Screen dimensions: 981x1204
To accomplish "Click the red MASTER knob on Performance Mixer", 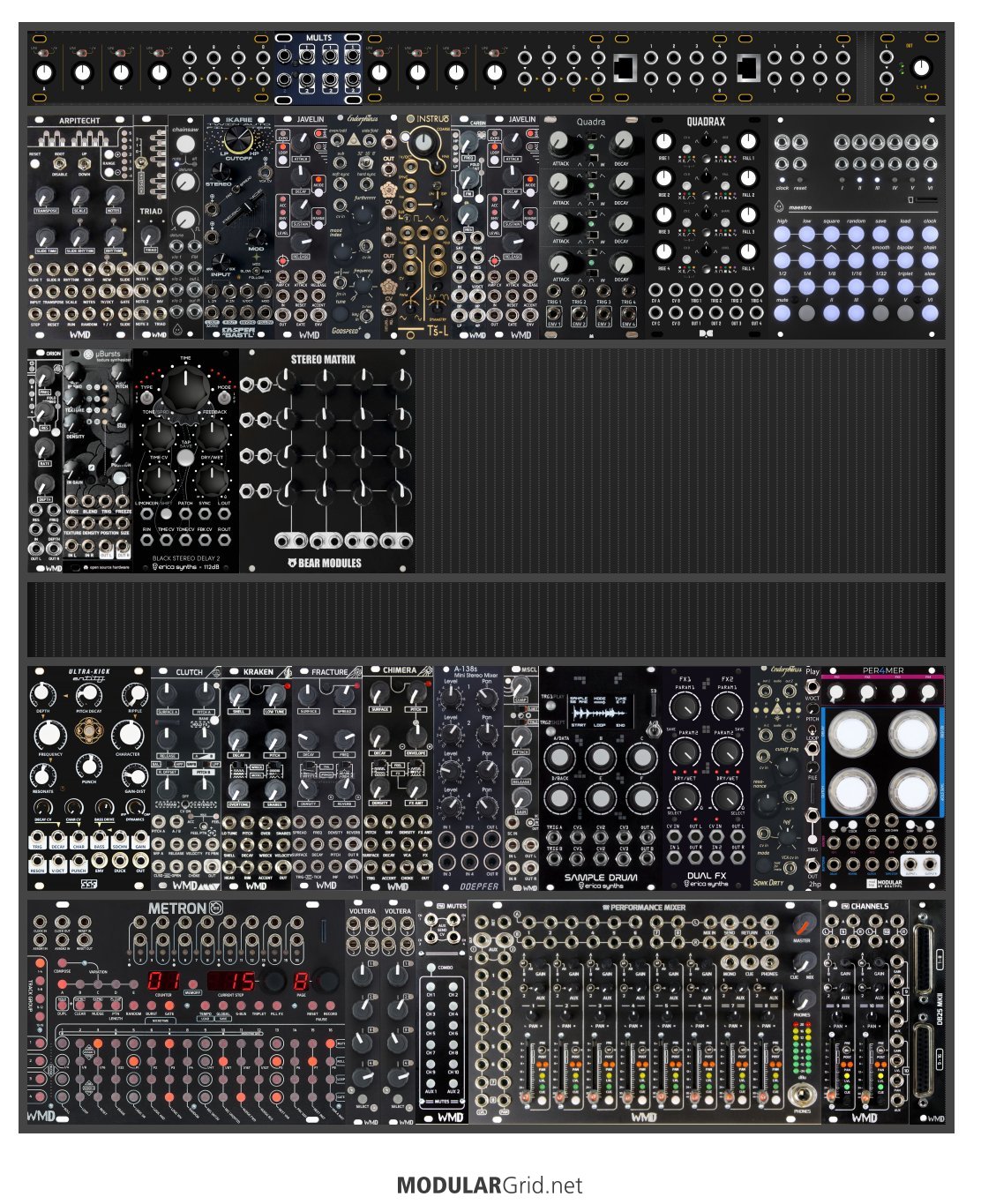I will [802, 925].
